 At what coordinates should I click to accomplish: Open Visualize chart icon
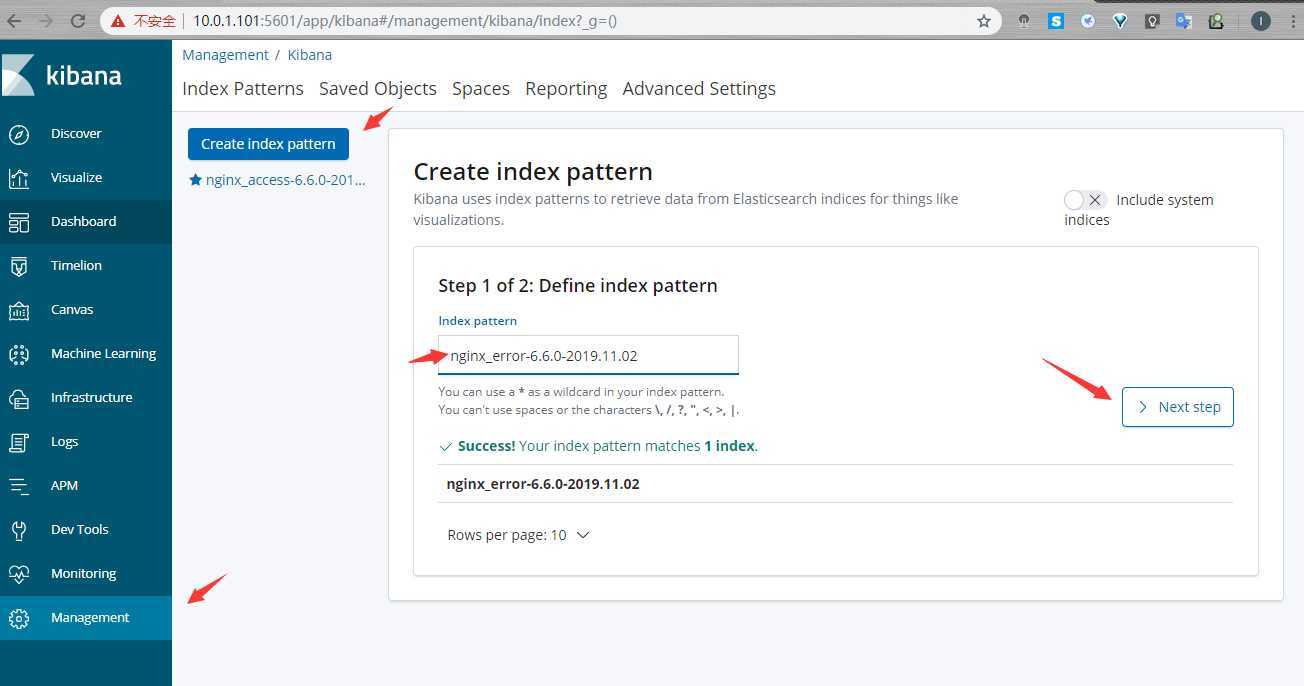coord(19,178)
